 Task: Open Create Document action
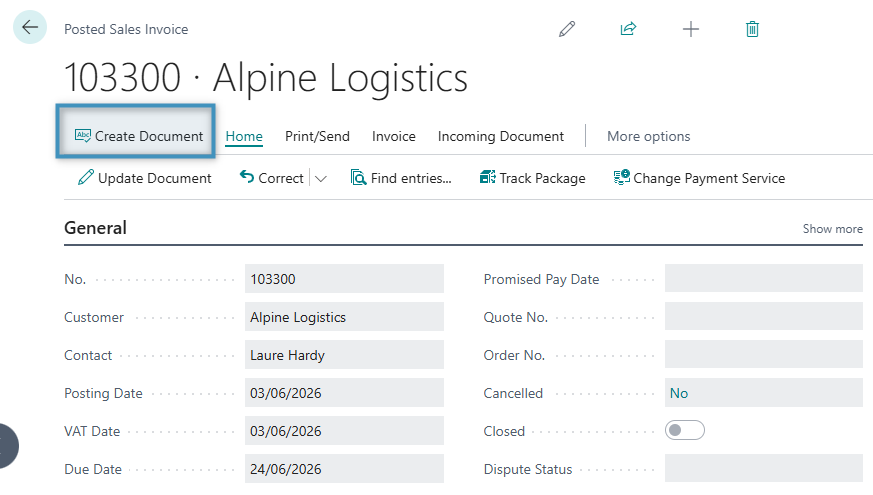(139, 136)
